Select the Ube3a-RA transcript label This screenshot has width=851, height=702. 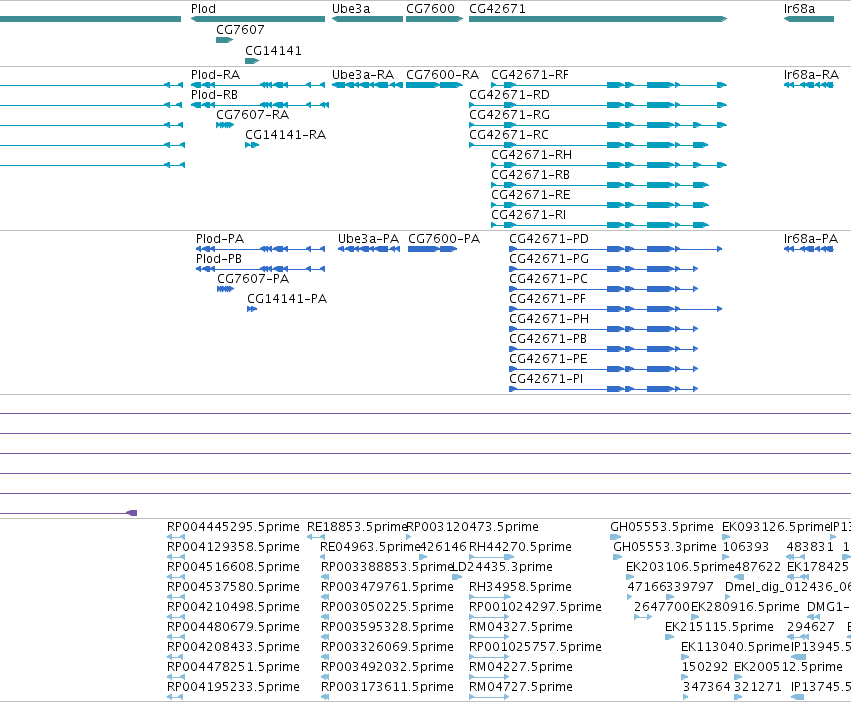point(363,75)
